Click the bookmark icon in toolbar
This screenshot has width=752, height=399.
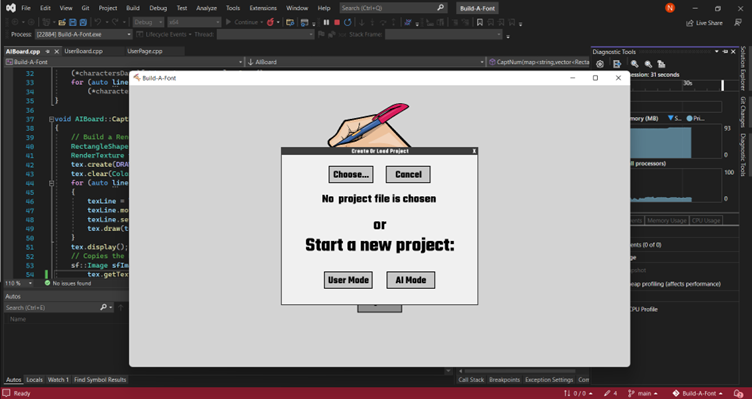[x=480, y=22]
